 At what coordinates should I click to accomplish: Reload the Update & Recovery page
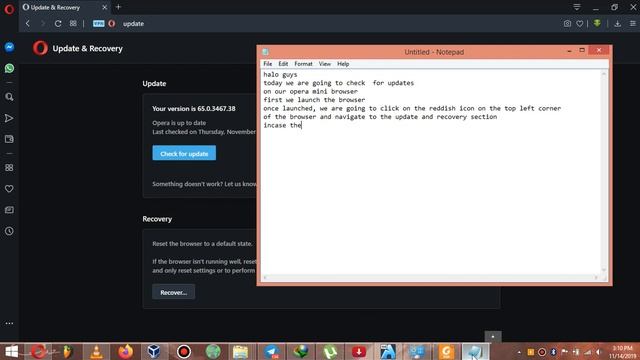point(58,24)
